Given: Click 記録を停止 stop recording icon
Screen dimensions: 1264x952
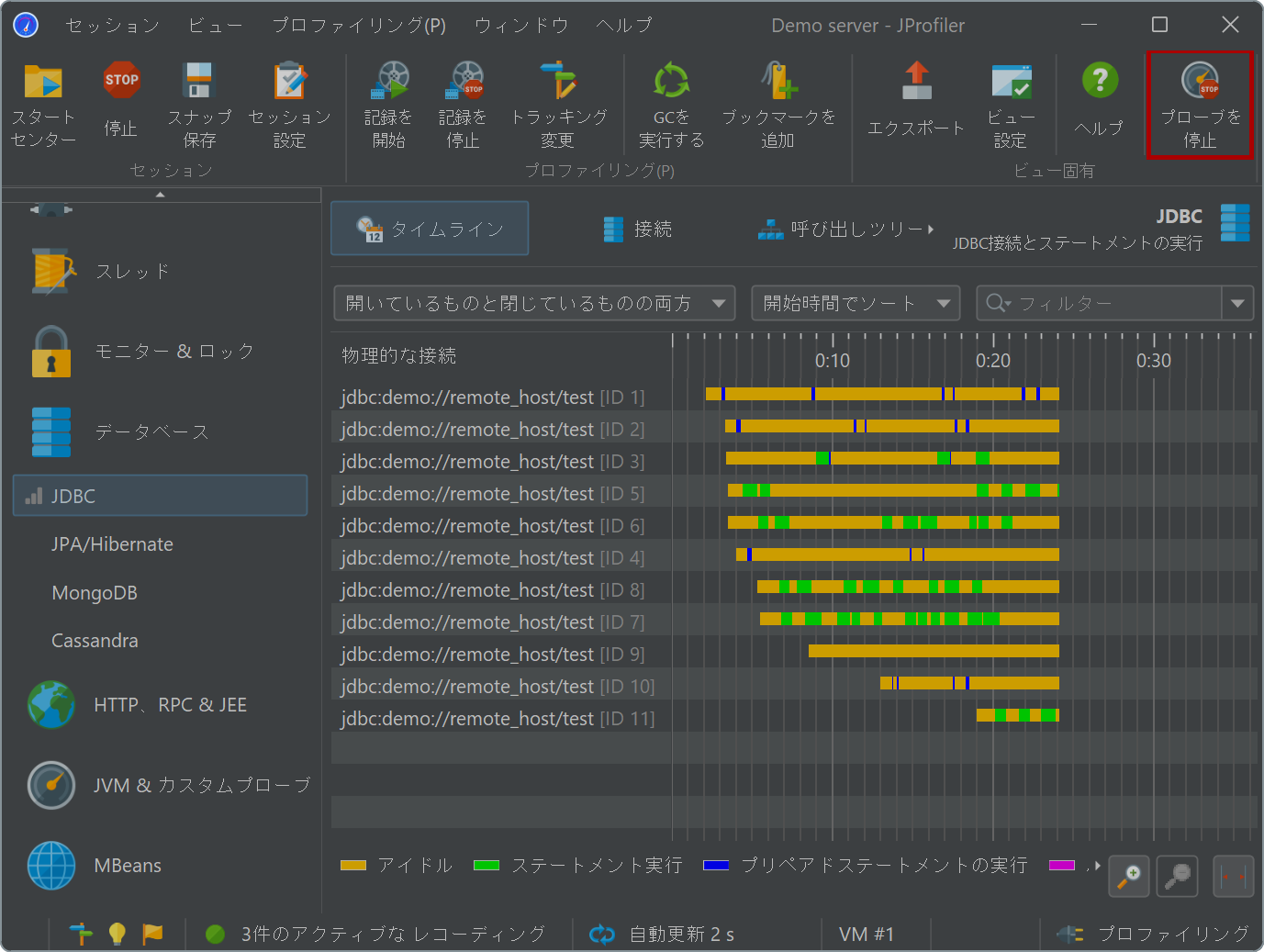Looking at the screenshot, I should 464,81.
